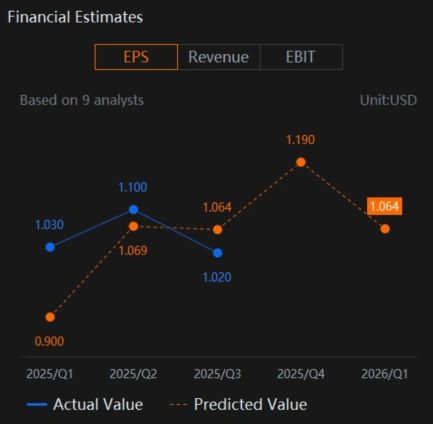Click the 2025/Q3 actual value point 1.020

217,253
